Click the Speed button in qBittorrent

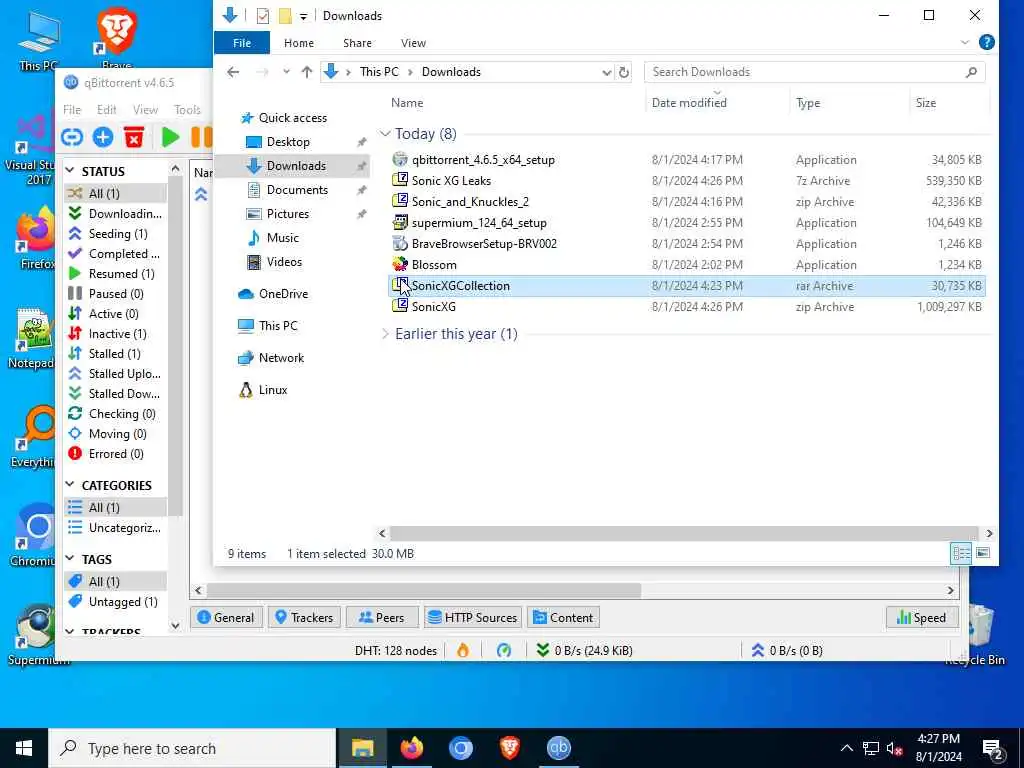coord(921,618)
